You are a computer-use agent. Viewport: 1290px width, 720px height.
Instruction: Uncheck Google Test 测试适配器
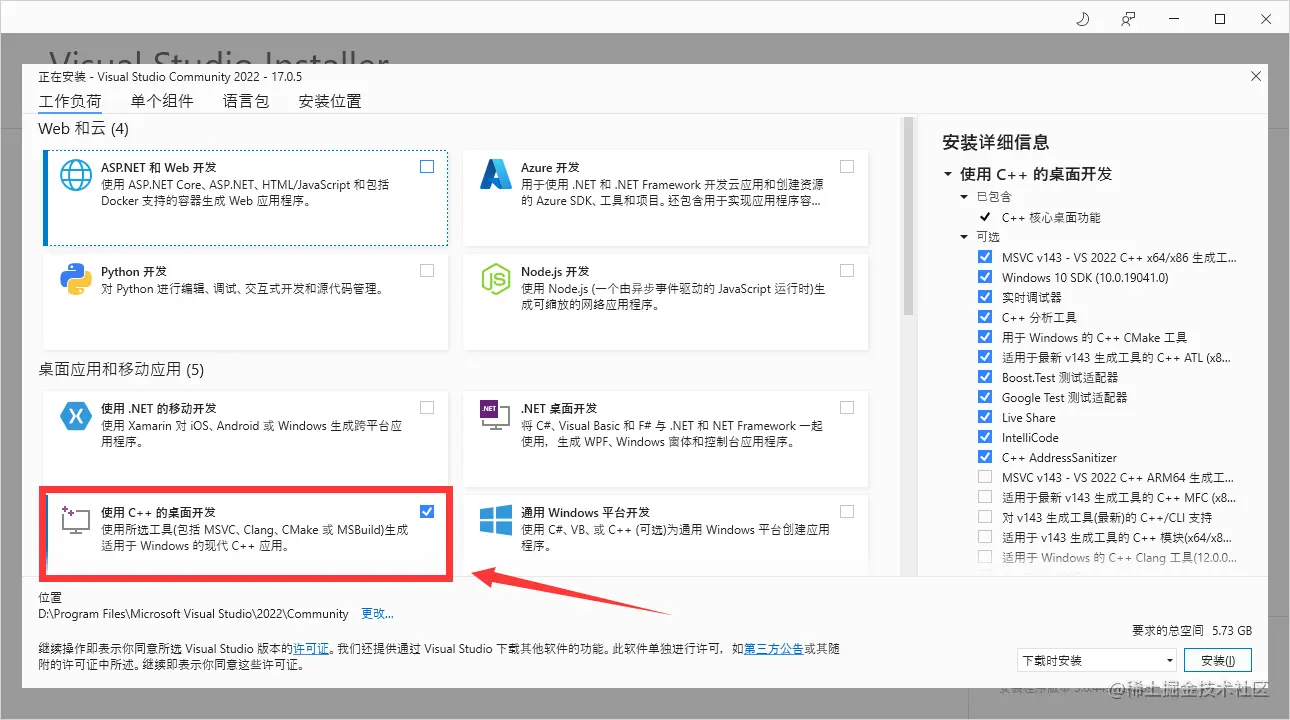[x=985, y=397]
